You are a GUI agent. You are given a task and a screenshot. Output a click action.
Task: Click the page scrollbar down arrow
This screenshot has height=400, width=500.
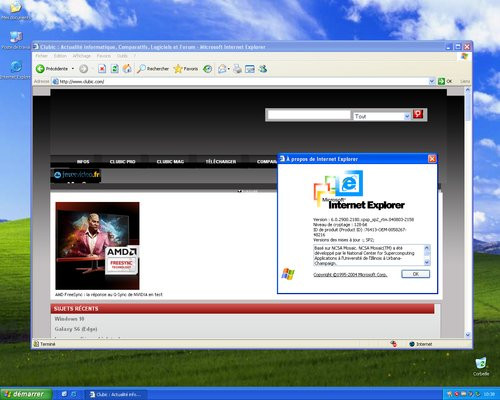tap(467, 335)
